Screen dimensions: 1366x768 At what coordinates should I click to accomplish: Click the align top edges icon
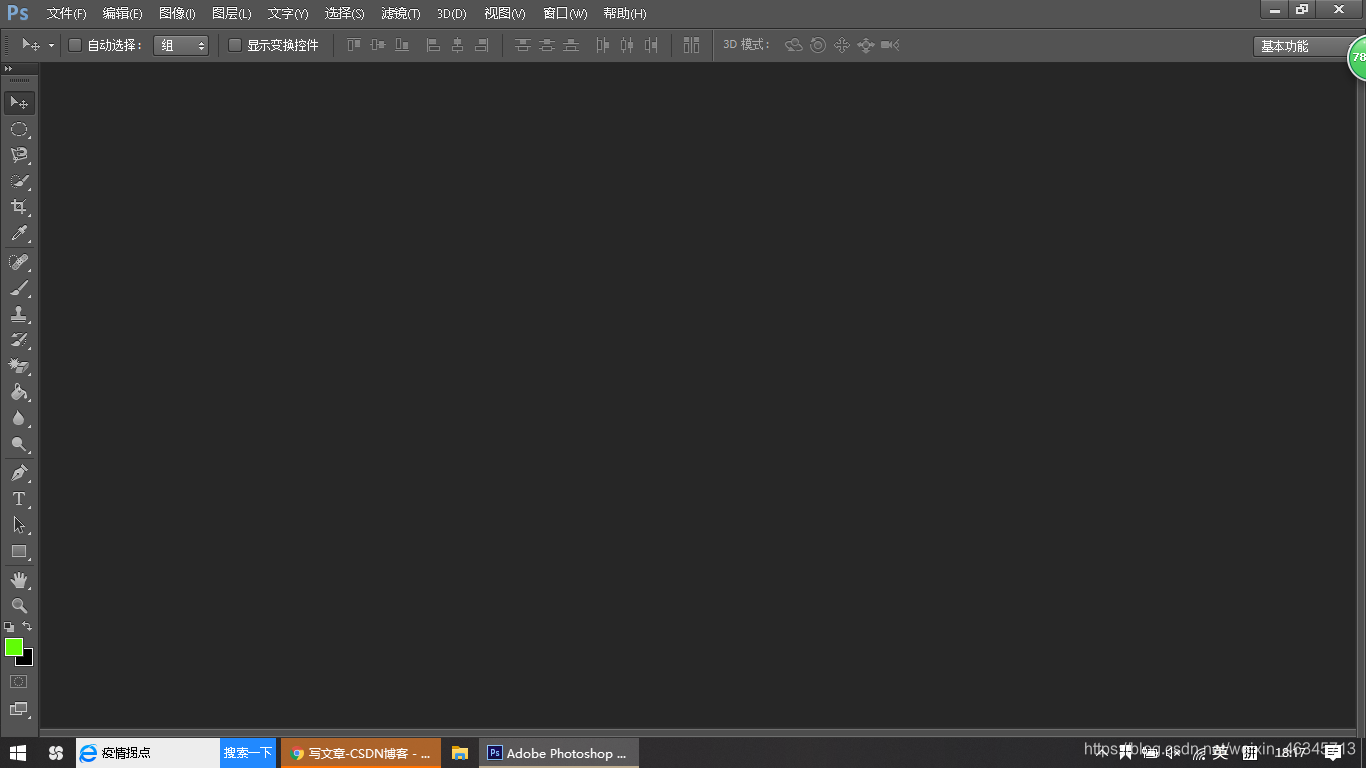point(354,45)
